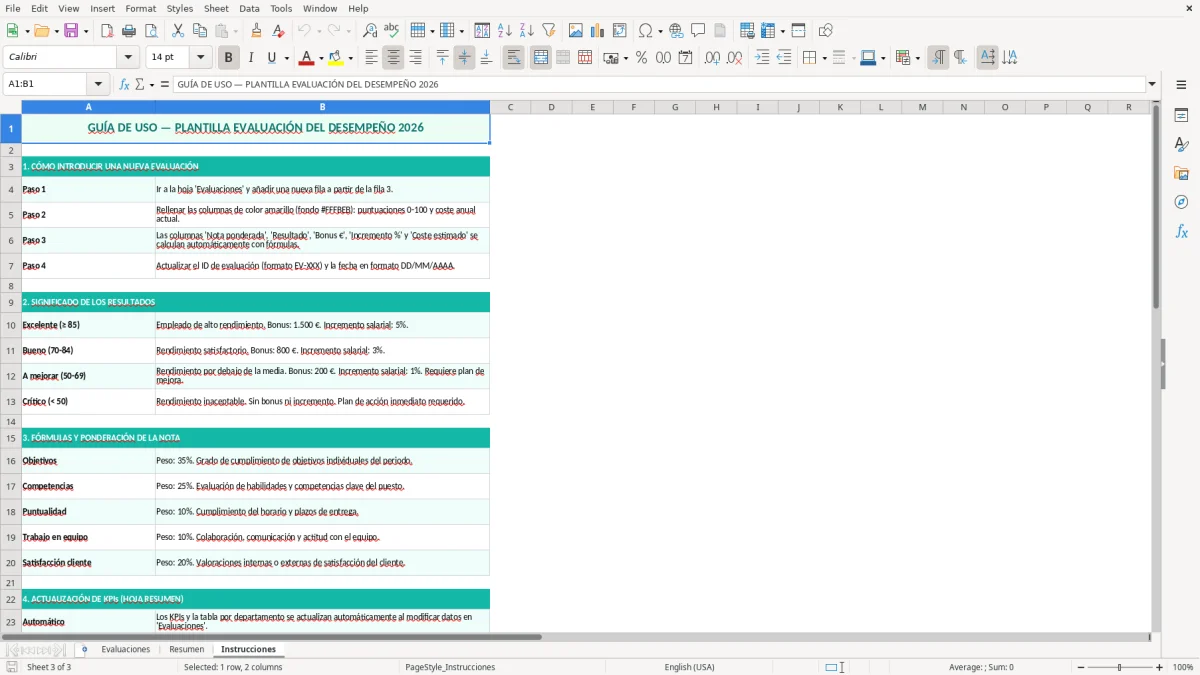This screenshot has height=675, width=1200.
Task: Click the formula input line
Action: 659,84
